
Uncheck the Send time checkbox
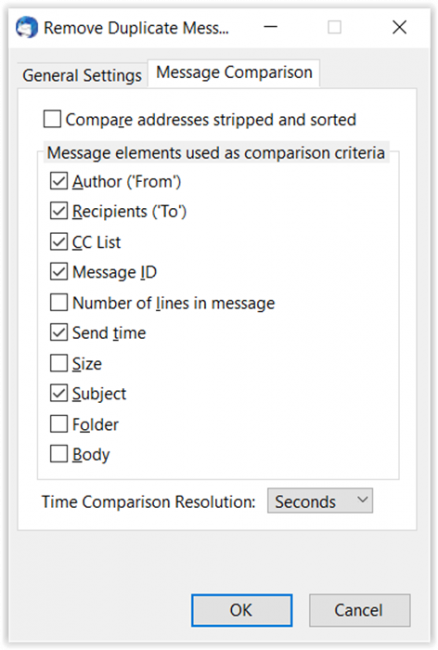tap(59, 333)
